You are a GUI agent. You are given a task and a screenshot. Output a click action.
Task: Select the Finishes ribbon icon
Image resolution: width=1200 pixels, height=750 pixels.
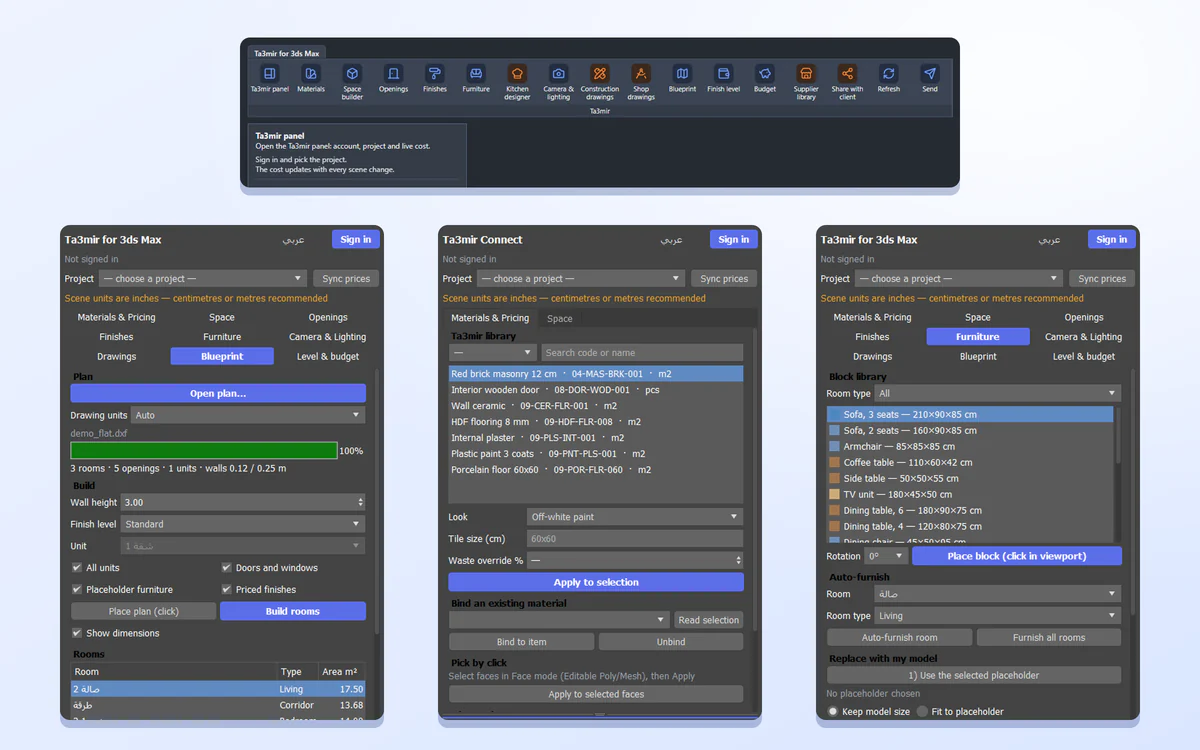(435, 73)
